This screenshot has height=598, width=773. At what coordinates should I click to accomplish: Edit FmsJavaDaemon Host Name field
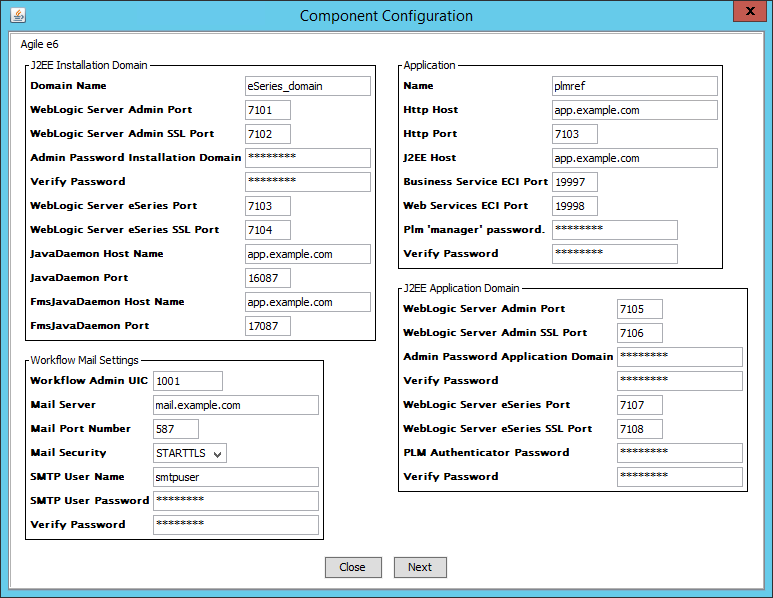click(308, 302)
